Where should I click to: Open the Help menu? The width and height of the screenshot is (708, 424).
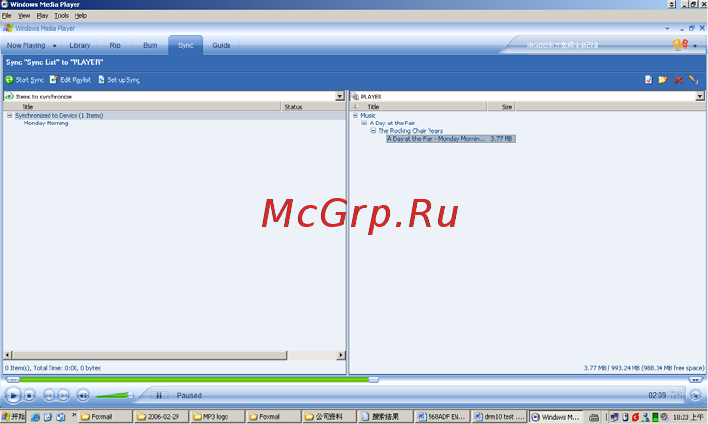(x=81, y=15)
